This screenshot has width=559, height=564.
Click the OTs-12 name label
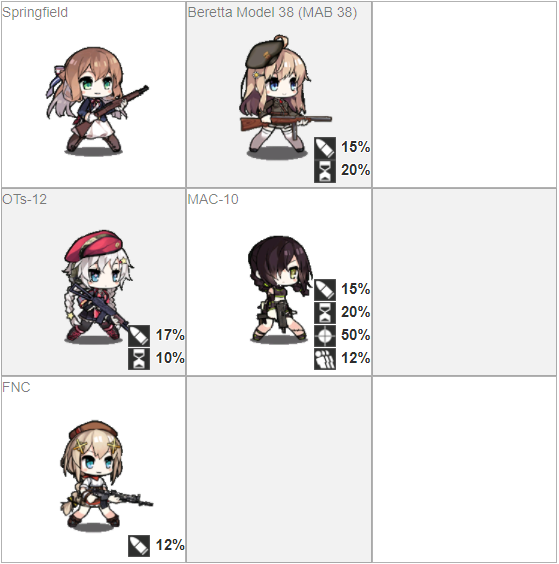tap(24, 199)
